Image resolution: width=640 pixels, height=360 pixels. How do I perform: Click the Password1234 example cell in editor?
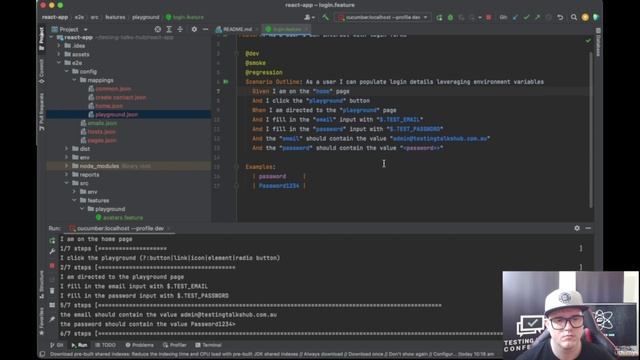[x=279, y=186]
